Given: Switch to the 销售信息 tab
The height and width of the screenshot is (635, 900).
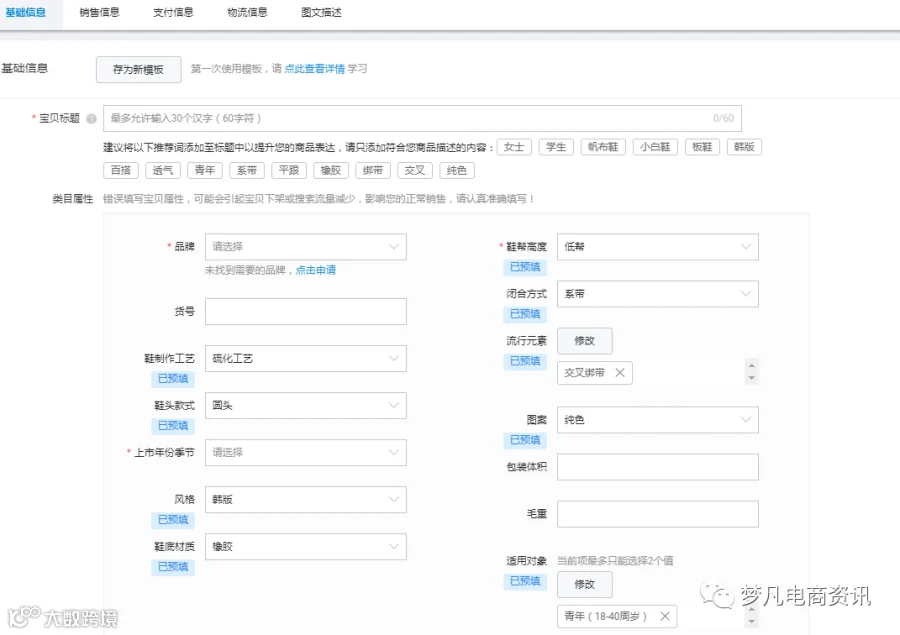Looking at the screenshot, I should pos(99,12).
